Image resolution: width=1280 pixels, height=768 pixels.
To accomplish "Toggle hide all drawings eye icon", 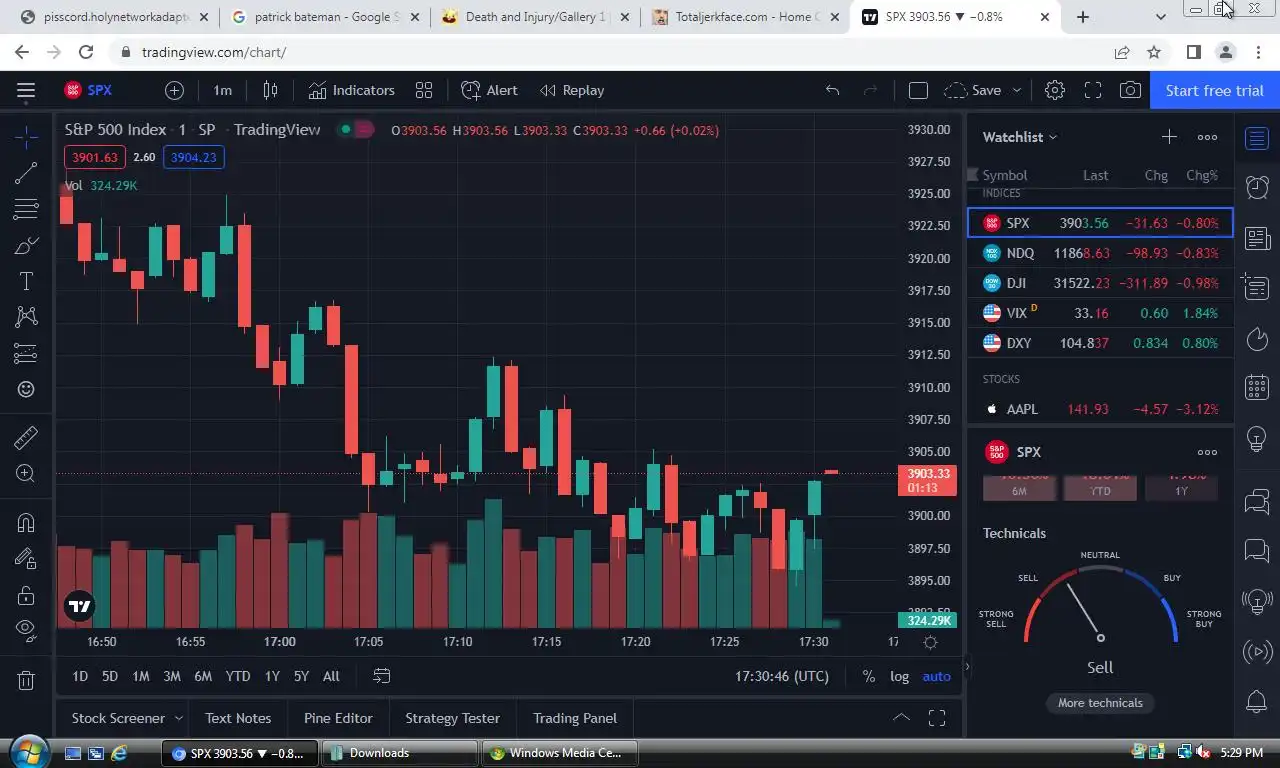I will pyautogui.click(x=26, y=631).
